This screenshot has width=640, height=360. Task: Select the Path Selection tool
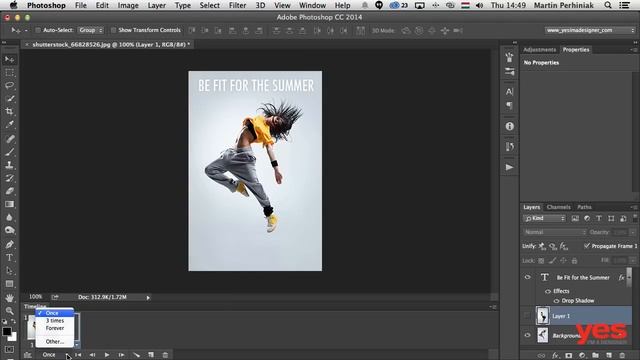tap(9, 271)
